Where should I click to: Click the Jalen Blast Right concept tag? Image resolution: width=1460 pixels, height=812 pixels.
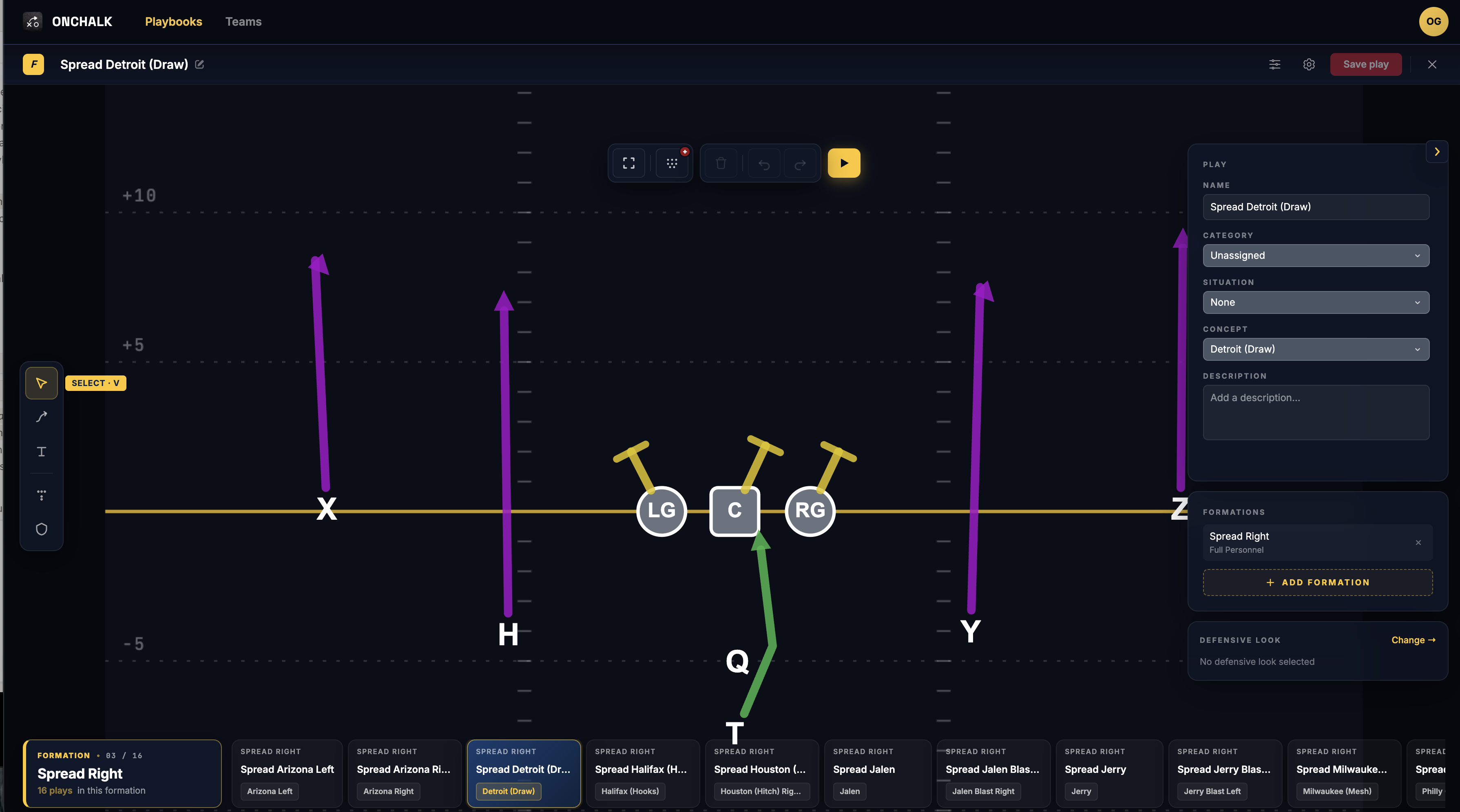[983, 791]
